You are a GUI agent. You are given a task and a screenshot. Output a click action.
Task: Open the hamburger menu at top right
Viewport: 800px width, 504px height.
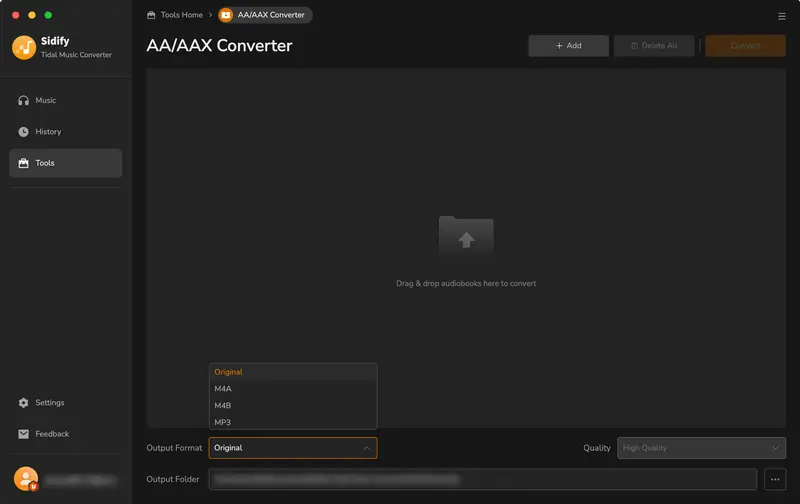point(782,16)
